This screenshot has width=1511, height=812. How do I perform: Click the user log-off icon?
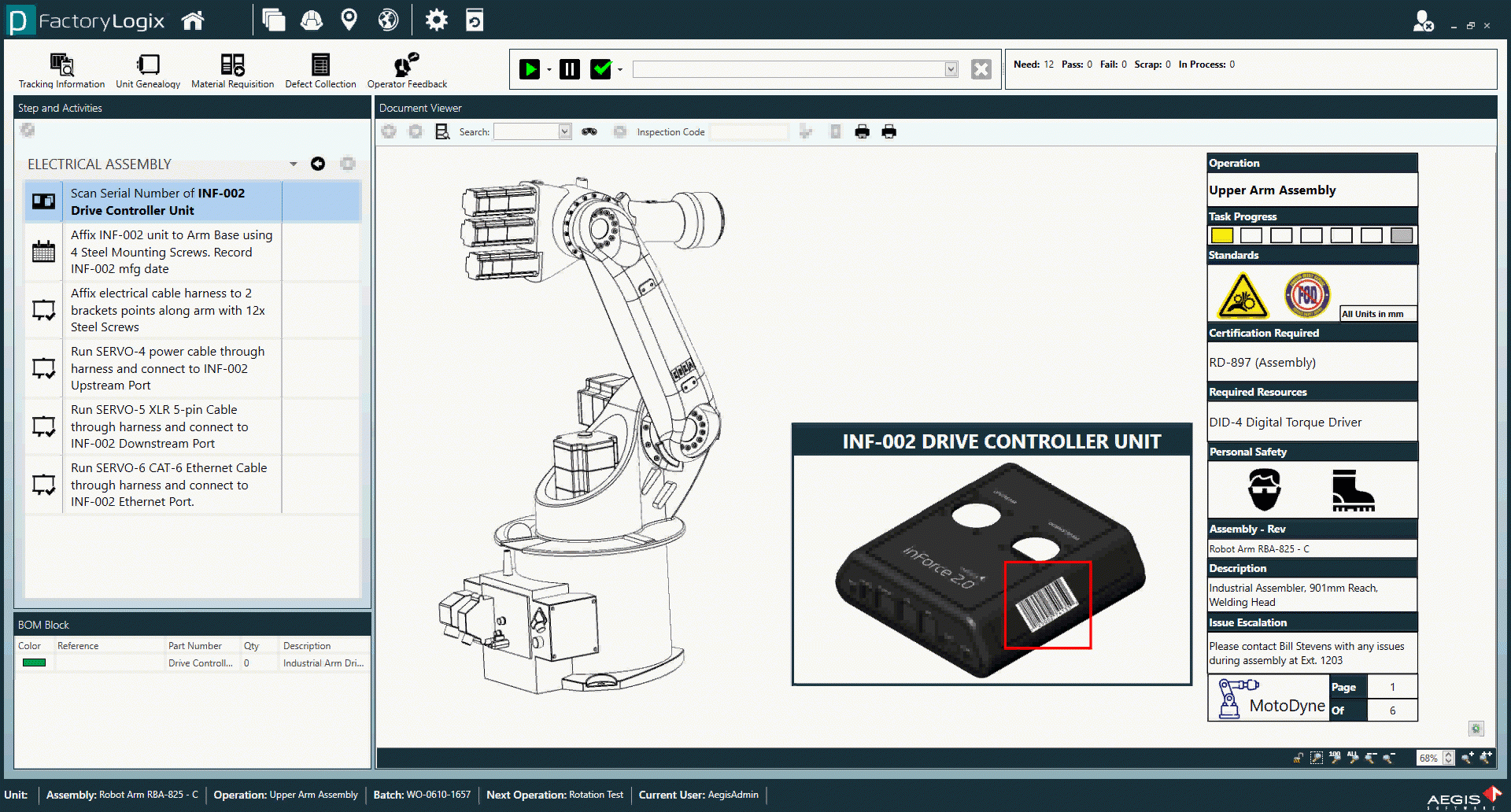pos(1423,20)
